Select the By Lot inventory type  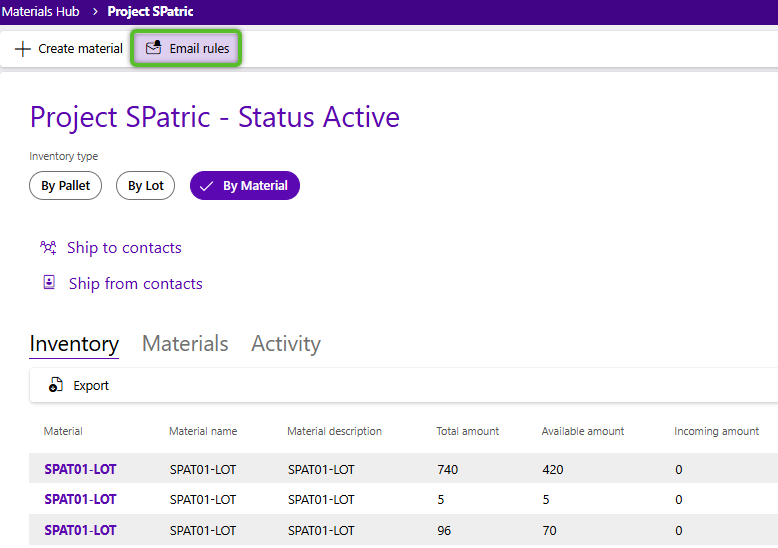[145, 186]
